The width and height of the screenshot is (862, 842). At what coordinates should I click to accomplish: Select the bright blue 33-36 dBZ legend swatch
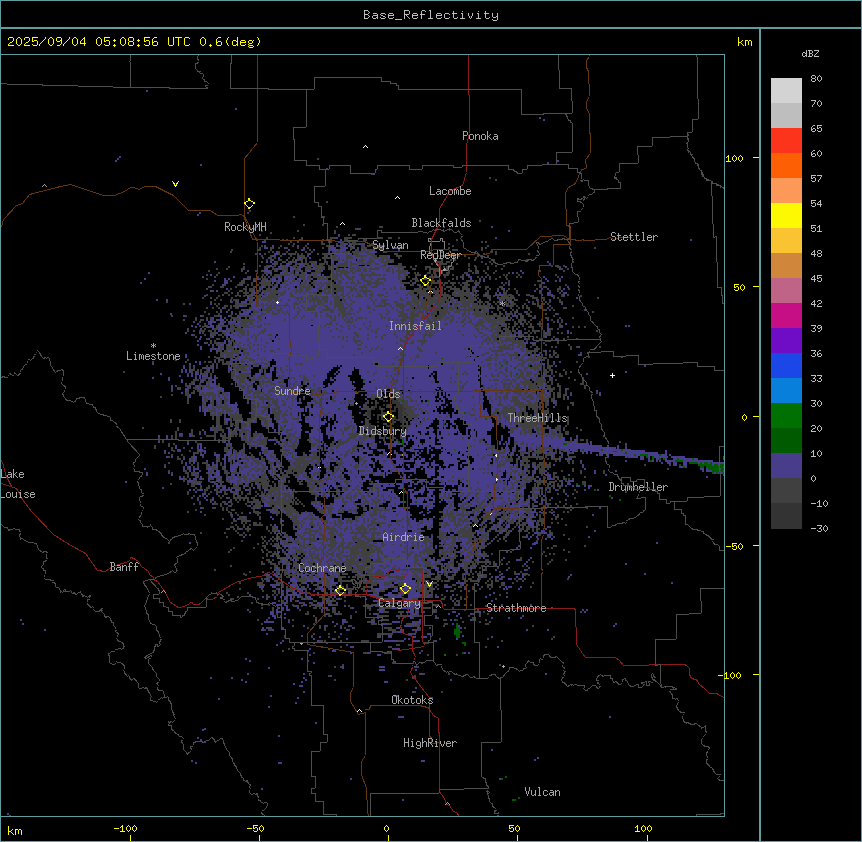(786, 365)
